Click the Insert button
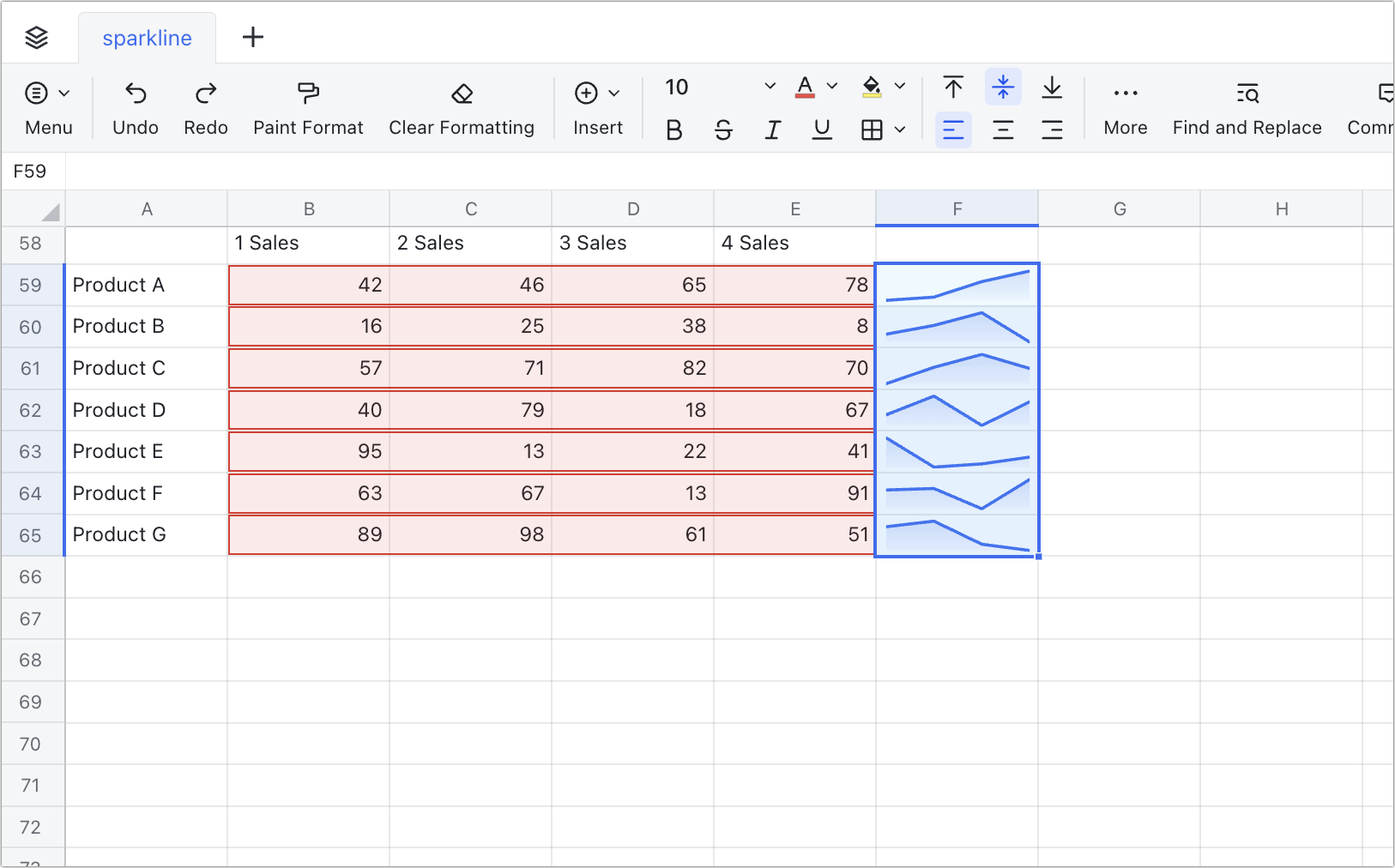1395x868 pixels. [598, 105]
